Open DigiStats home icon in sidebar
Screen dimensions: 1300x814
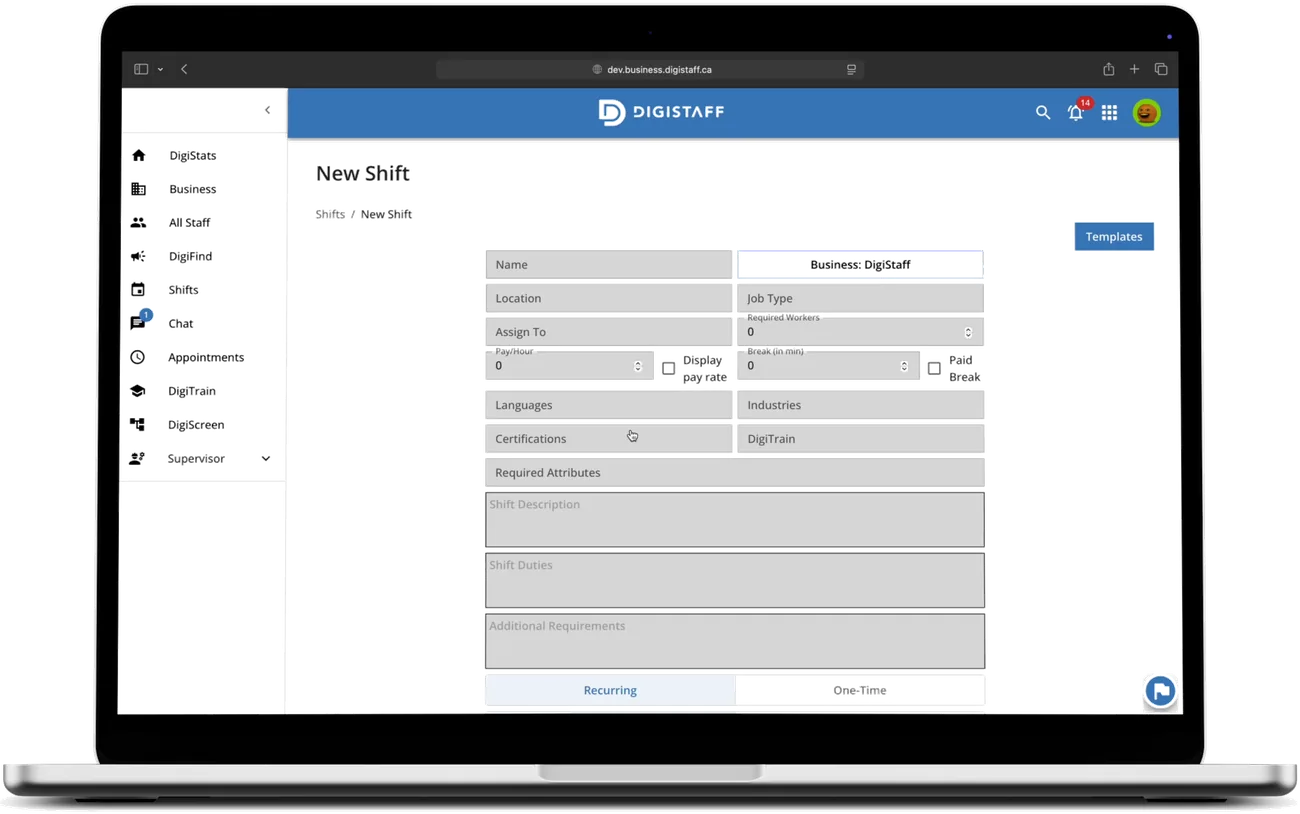(x=139, y=155)
